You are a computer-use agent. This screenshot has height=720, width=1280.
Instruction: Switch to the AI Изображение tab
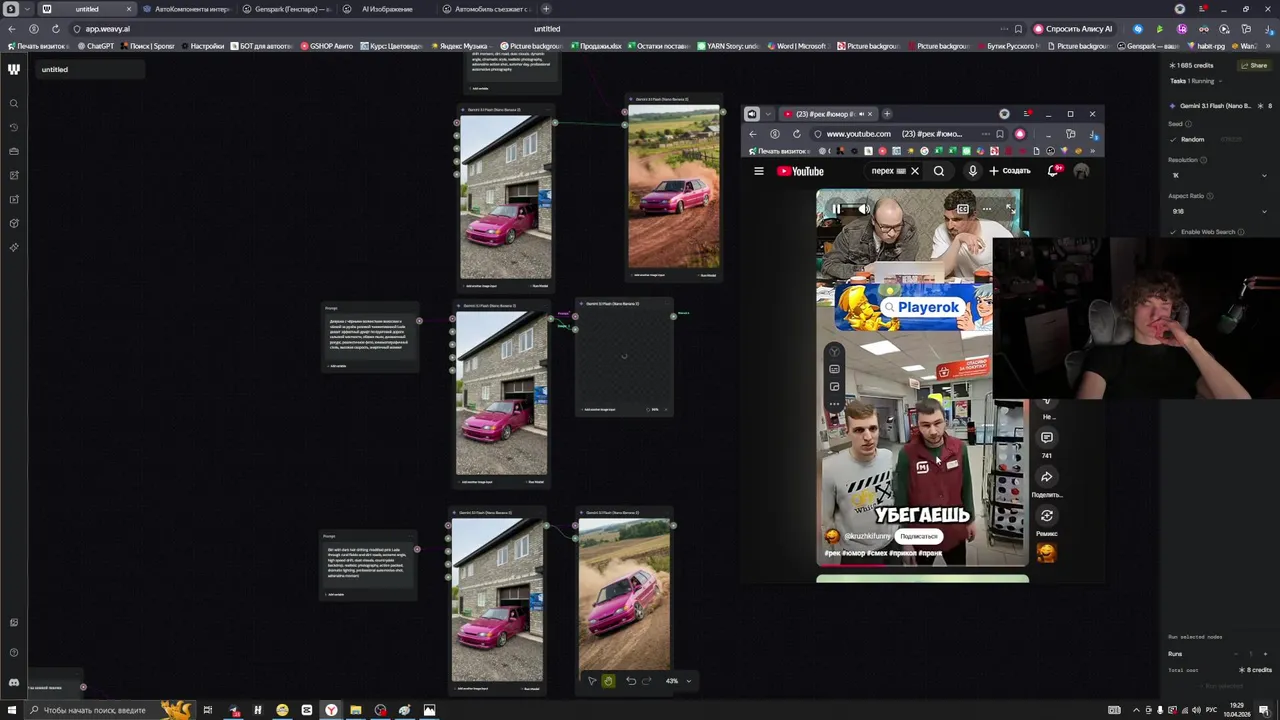pos(386,9)
